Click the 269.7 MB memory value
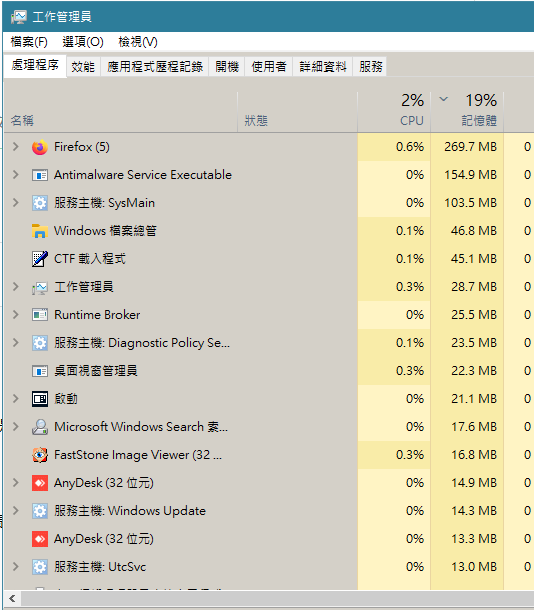The width and height of the screenshot is (534, 610). [470, 147]
